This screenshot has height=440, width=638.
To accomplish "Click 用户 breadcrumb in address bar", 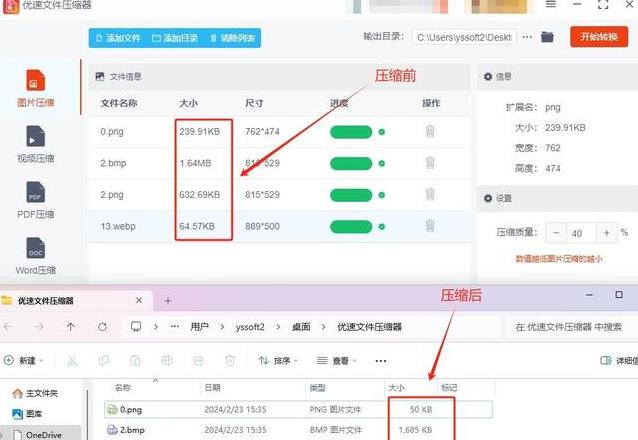I will click(199, 327).
